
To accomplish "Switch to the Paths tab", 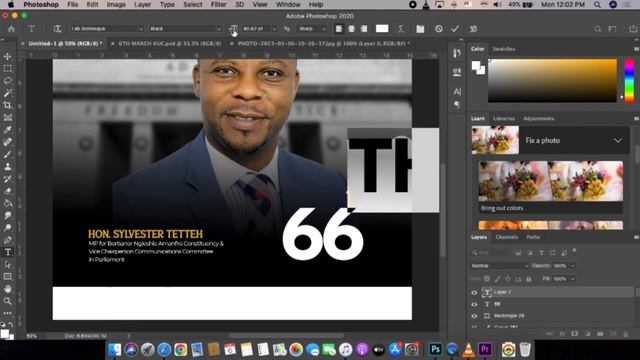I will [533, 237].
